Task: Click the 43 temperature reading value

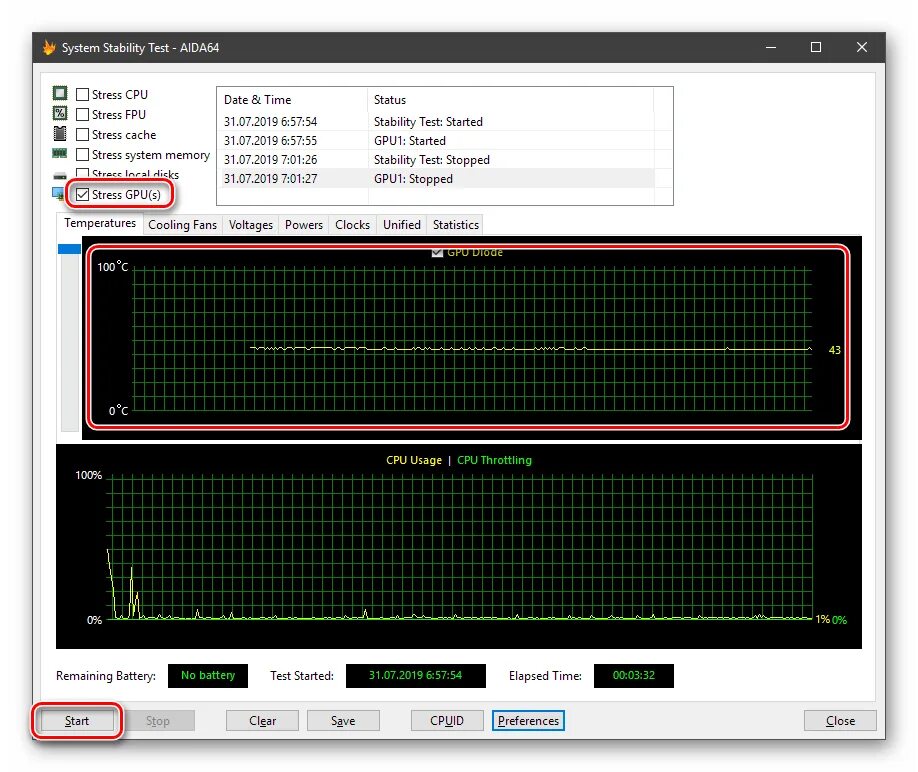Action: pyautogui.click(x=835, y=350)
